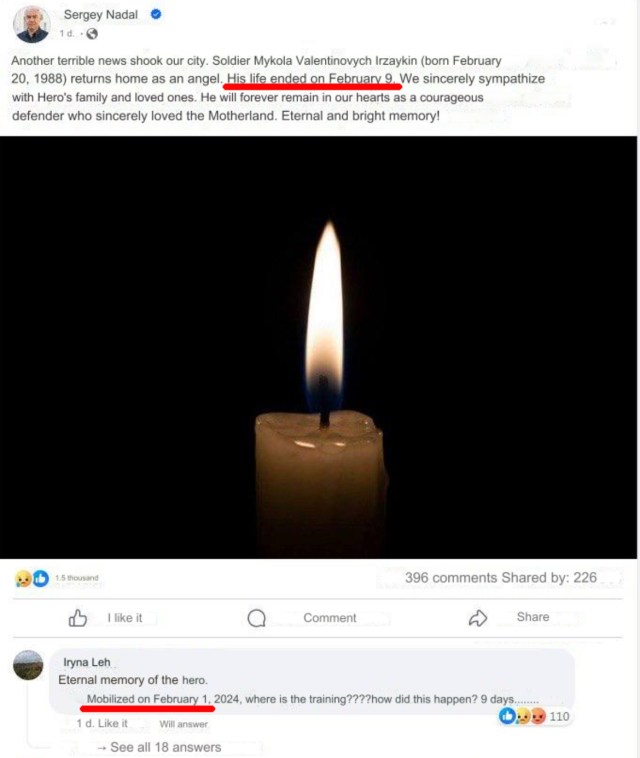Open the Sergey Nadal name link
The image size is (640, 758).
pos(101,15)
